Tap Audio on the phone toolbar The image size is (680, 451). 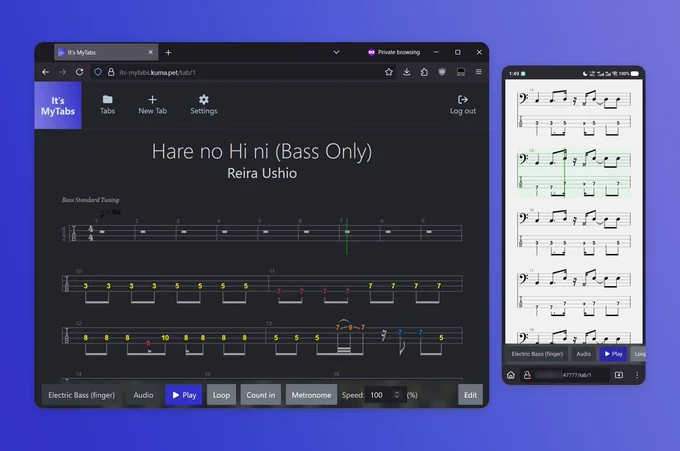tap(583, 354)
